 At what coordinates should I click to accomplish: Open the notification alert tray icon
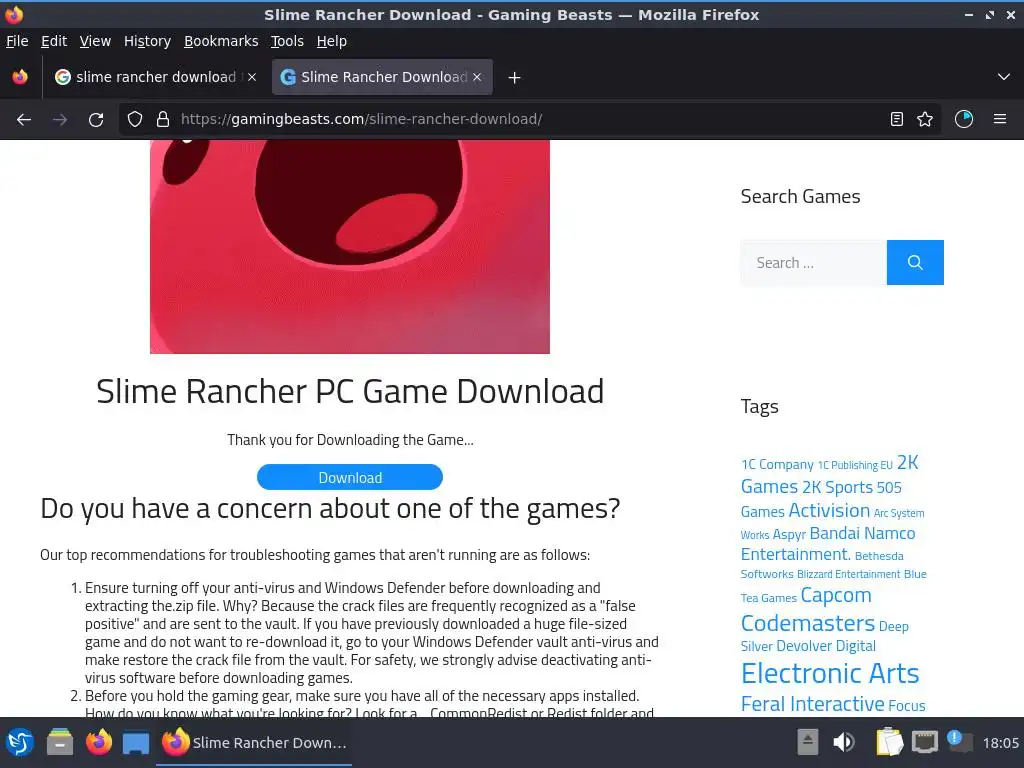point(959,742)
